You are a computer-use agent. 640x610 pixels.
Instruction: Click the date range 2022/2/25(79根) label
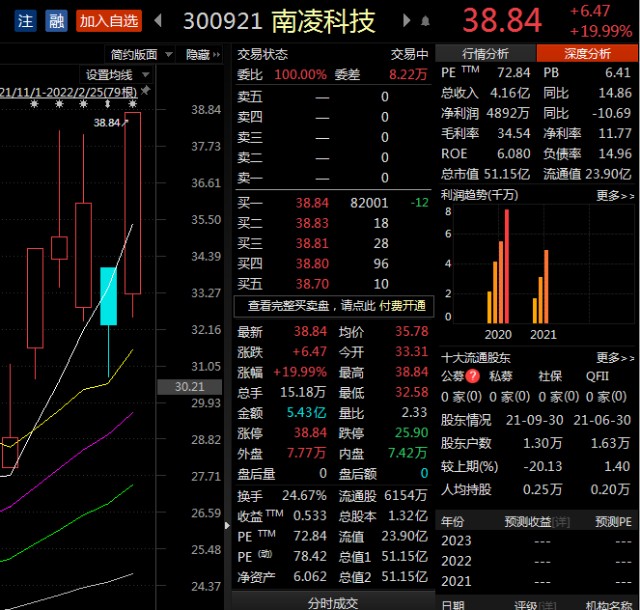click(x=69, y=92)
